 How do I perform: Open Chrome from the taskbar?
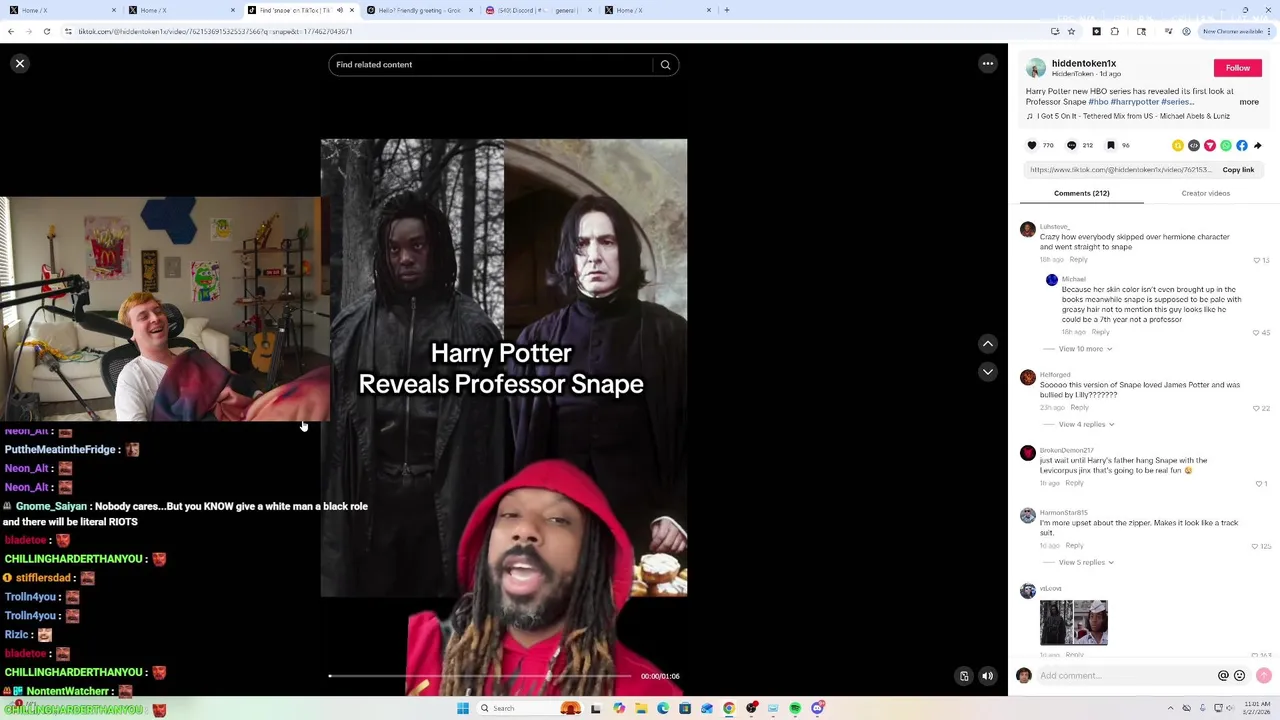point(729,709)
